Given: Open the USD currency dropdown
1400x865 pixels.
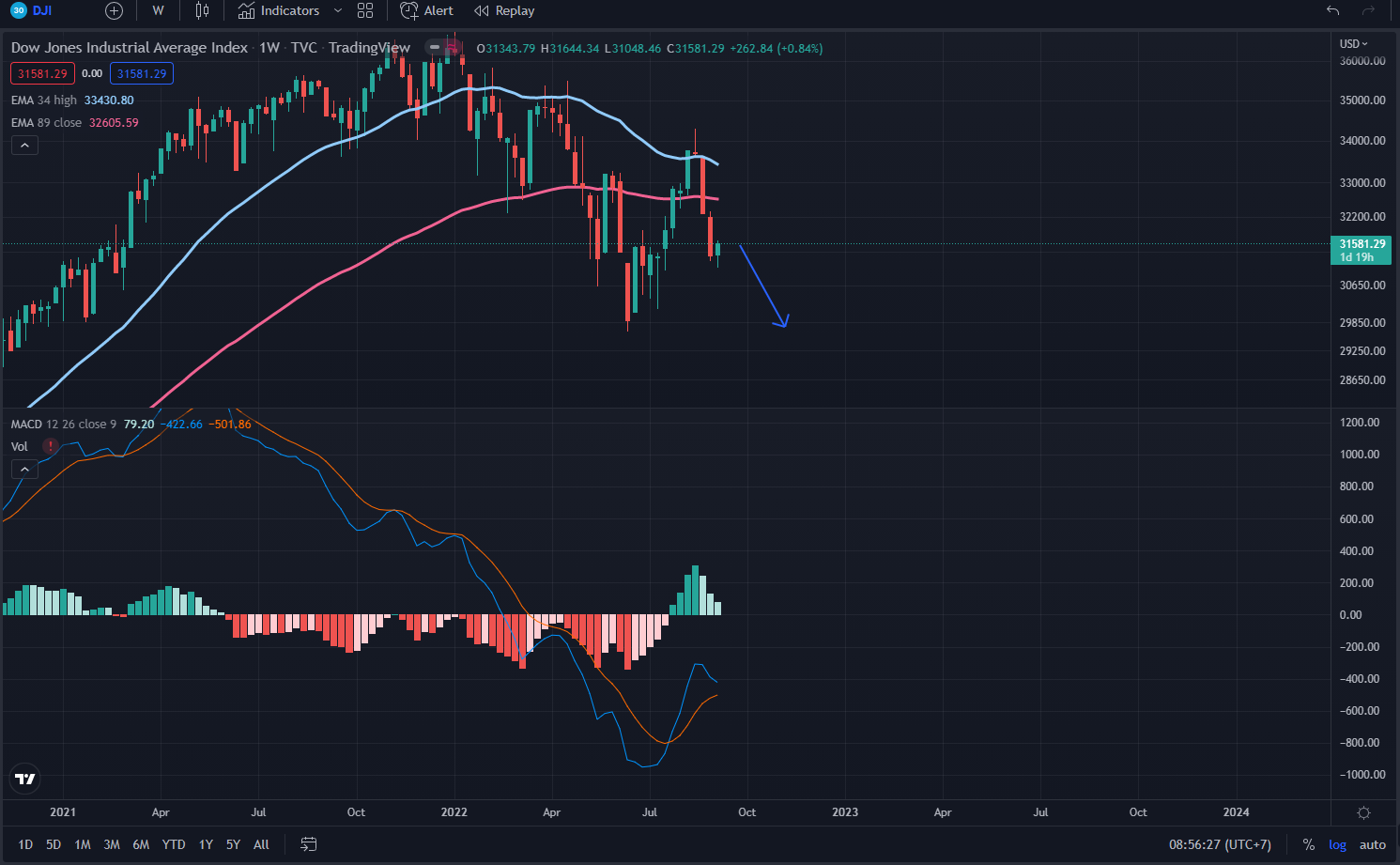Looking at the screenshot, I should point(1353,44).
